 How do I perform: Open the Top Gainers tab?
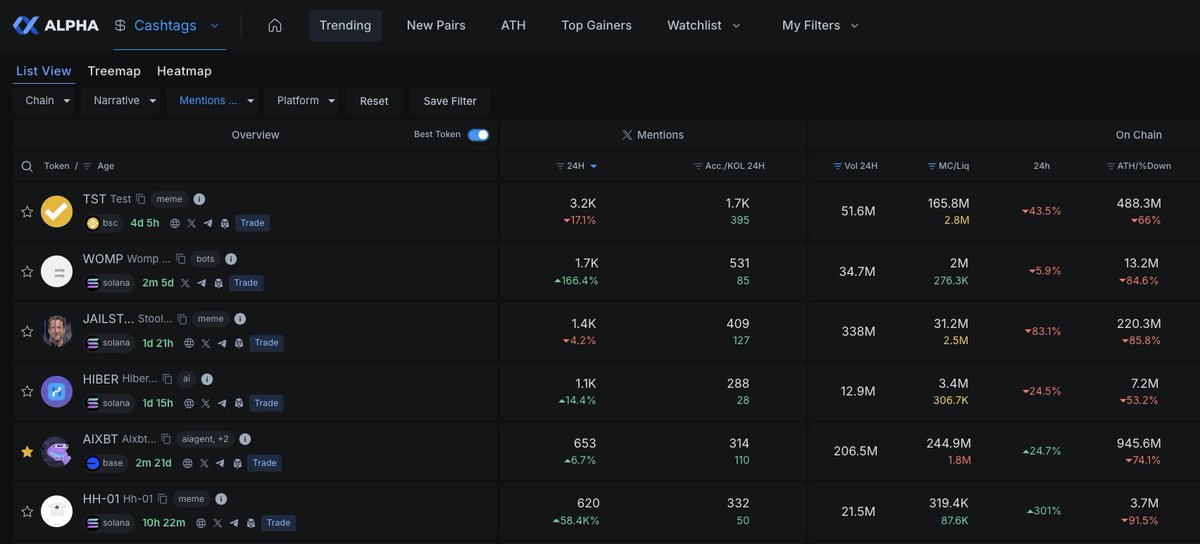click(596, 26)
